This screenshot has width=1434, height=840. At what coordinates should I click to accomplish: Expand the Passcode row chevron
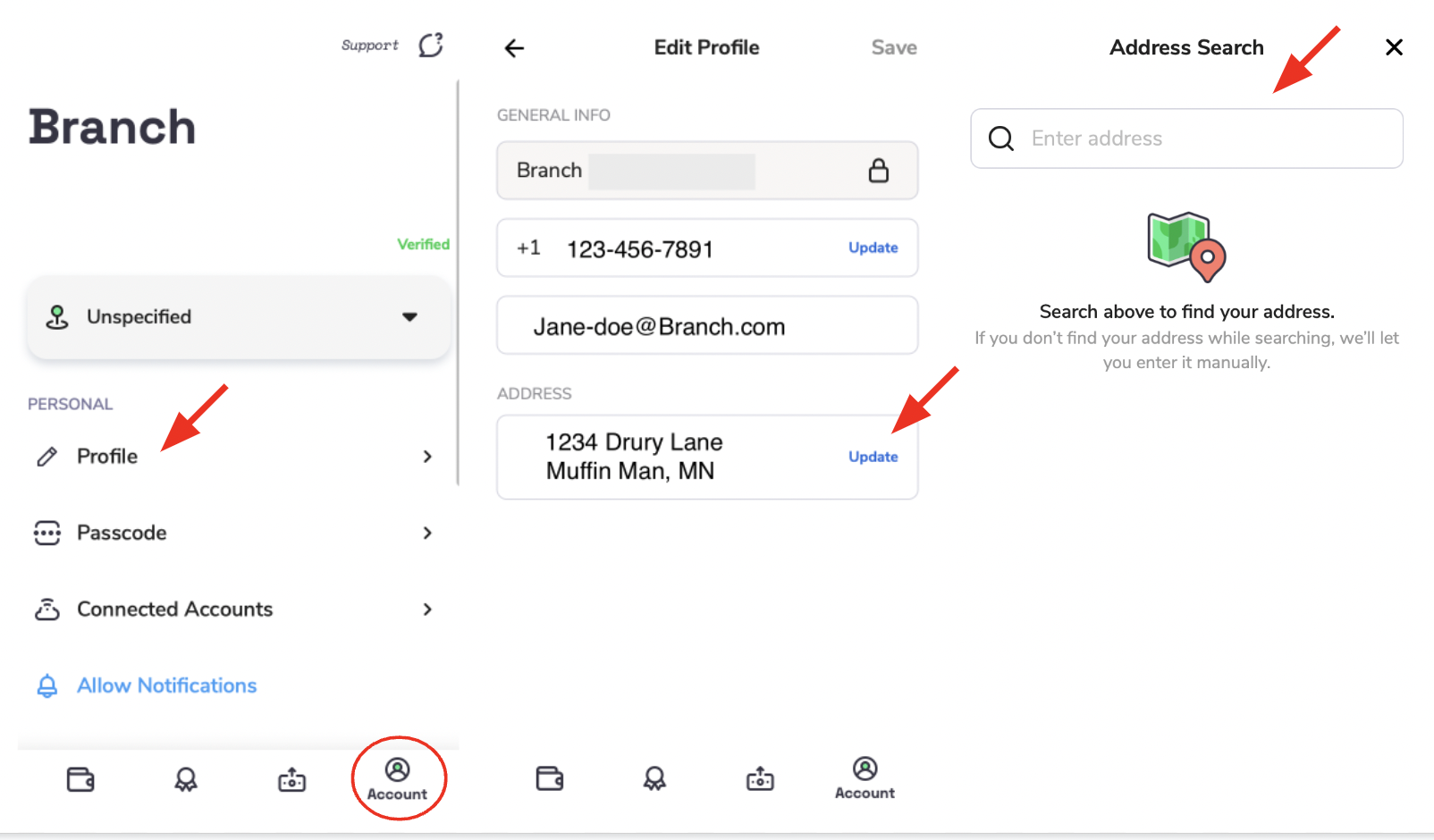(427, 533)
